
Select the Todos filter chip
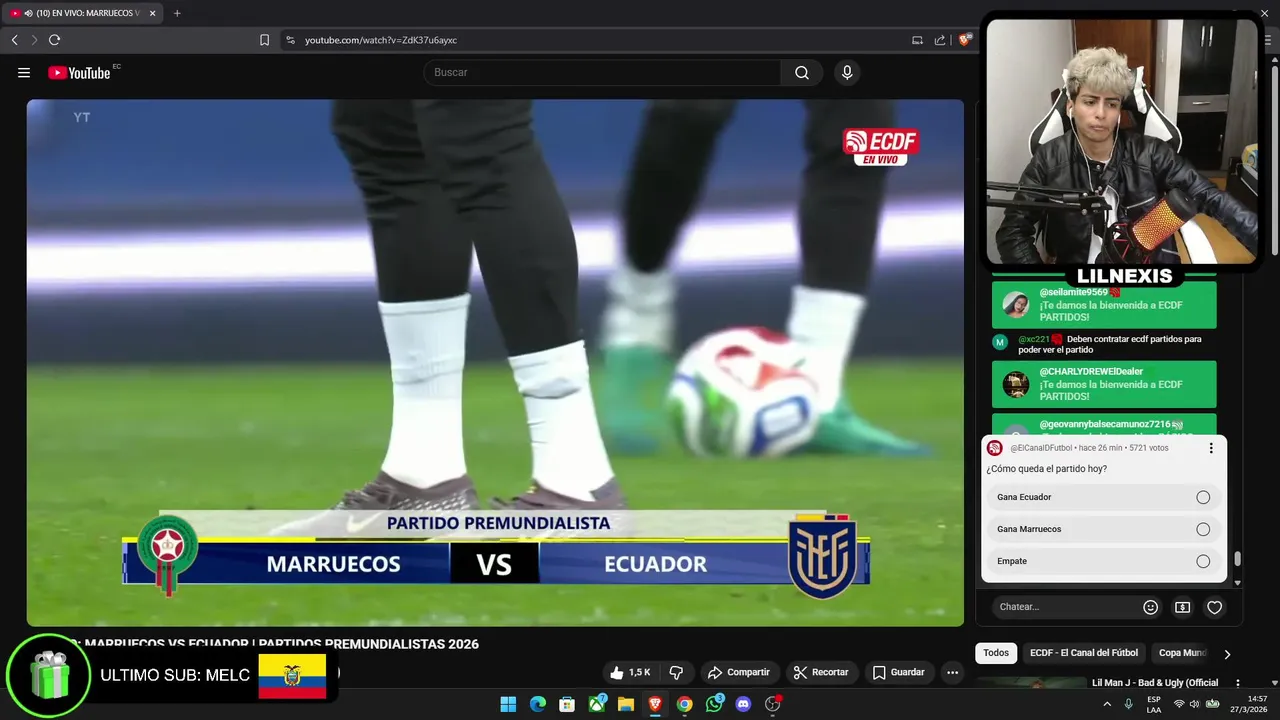(996, 653)
